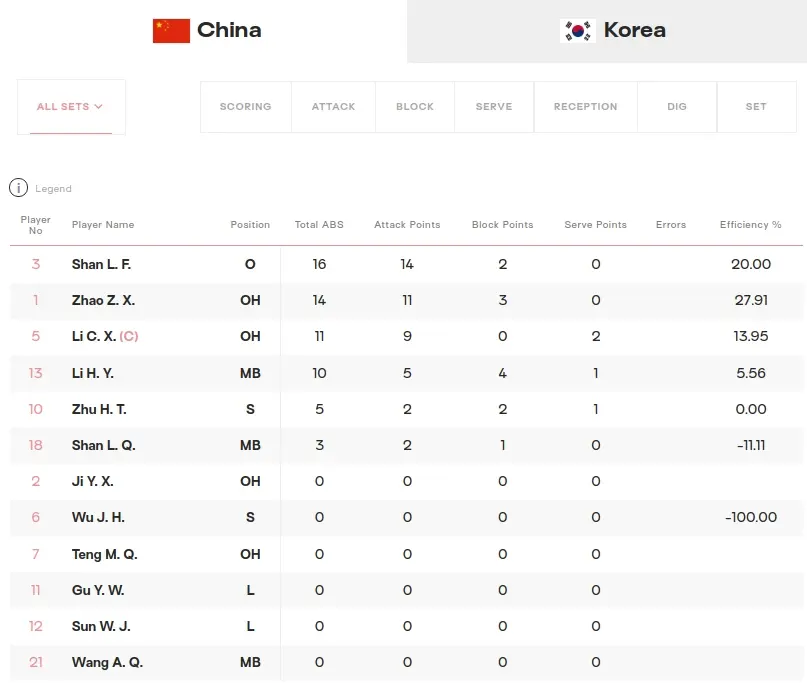This screenshot has width=807, height=683.
Task: Click efficiency value 20.00
Action: pos(751,264)
